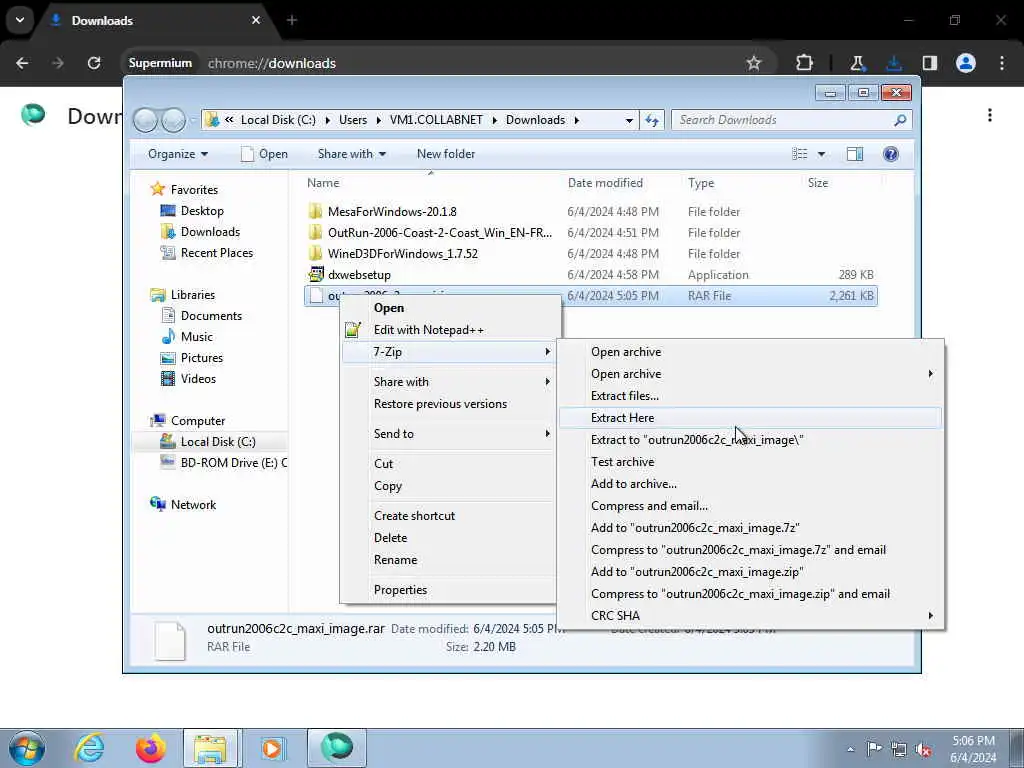Expand the CRC SHA submenu
Screen dimensions: 1024x768
click(x=750, y=616)
